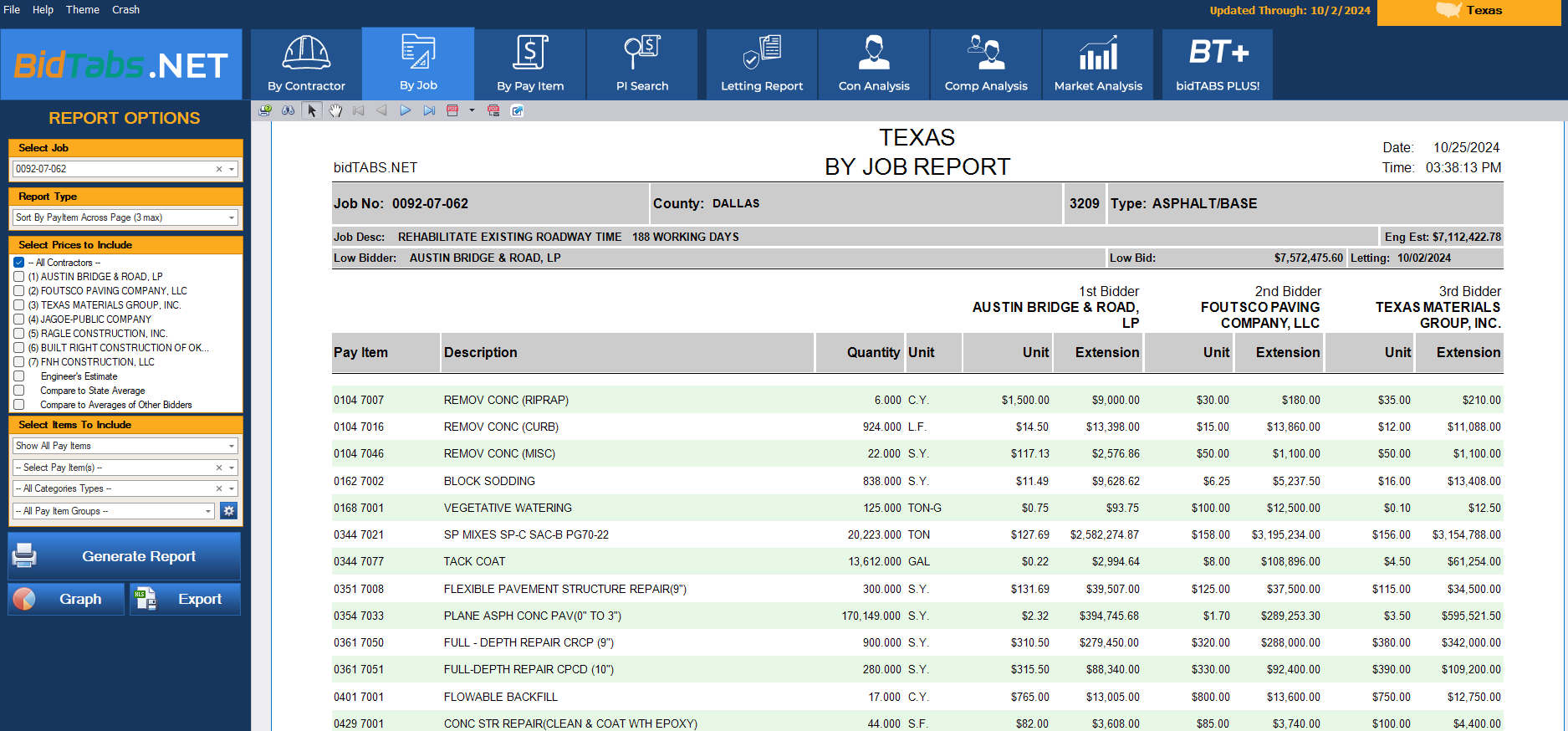This screenshot has height=731, width=1568.
Task: Click the $2,582,274.87 extension value
Action: tap(1105, 534)
